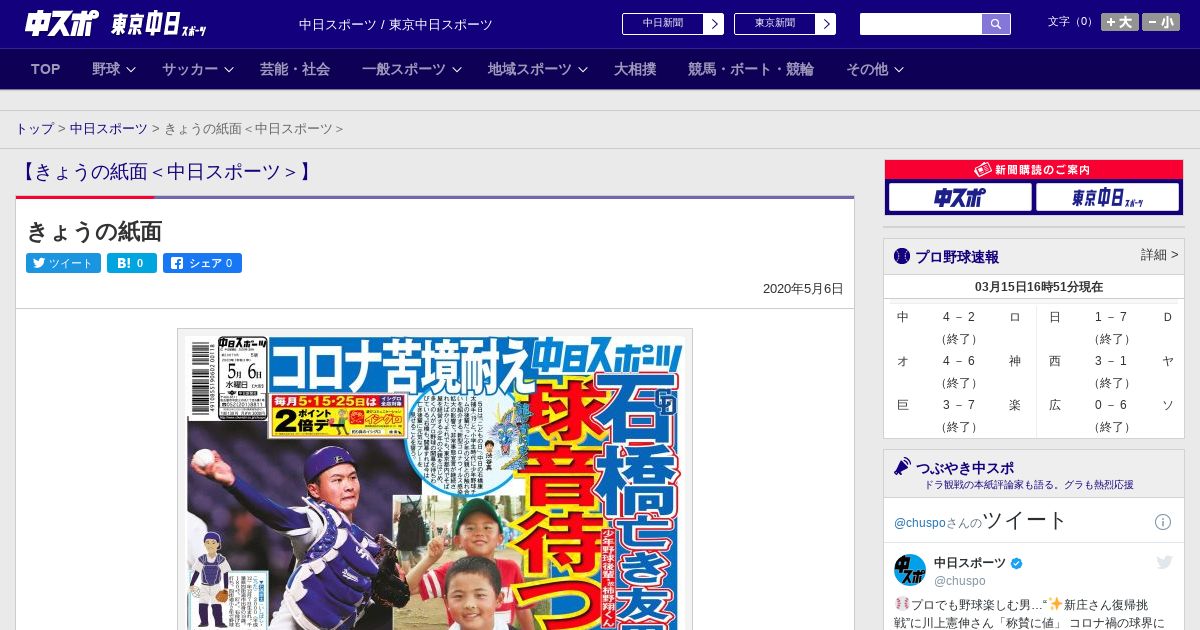The image size is (1200, 630).
Task: Click 東京中日 subscription banner button
Action: click(x=1107, y=197)
